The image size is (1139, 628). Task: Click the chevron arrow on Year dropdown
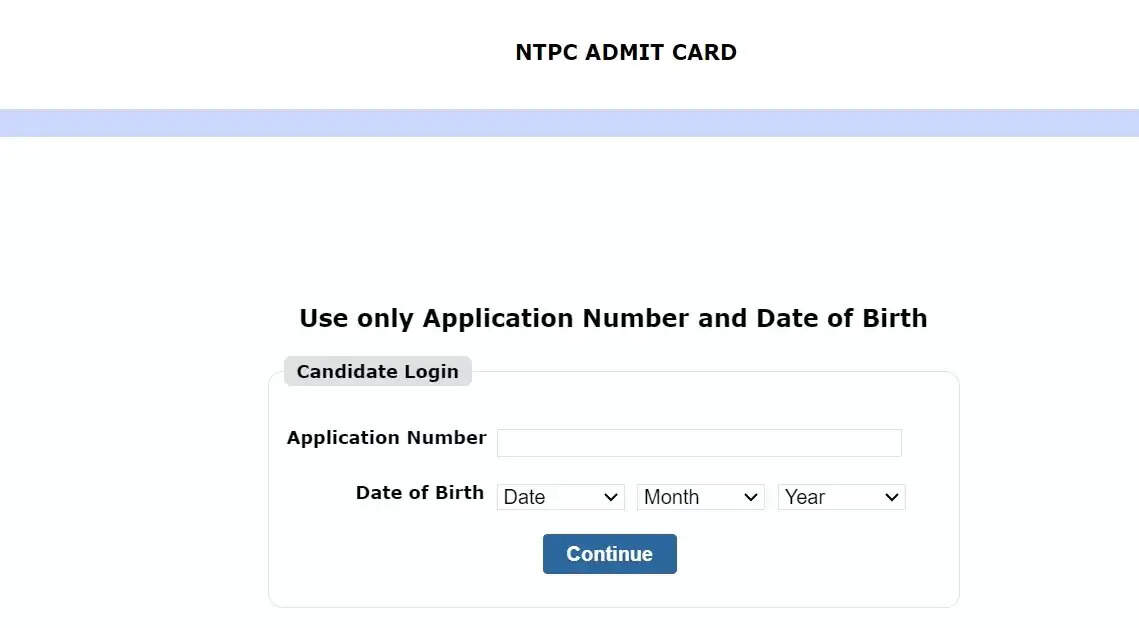click(x=892, y=498)
